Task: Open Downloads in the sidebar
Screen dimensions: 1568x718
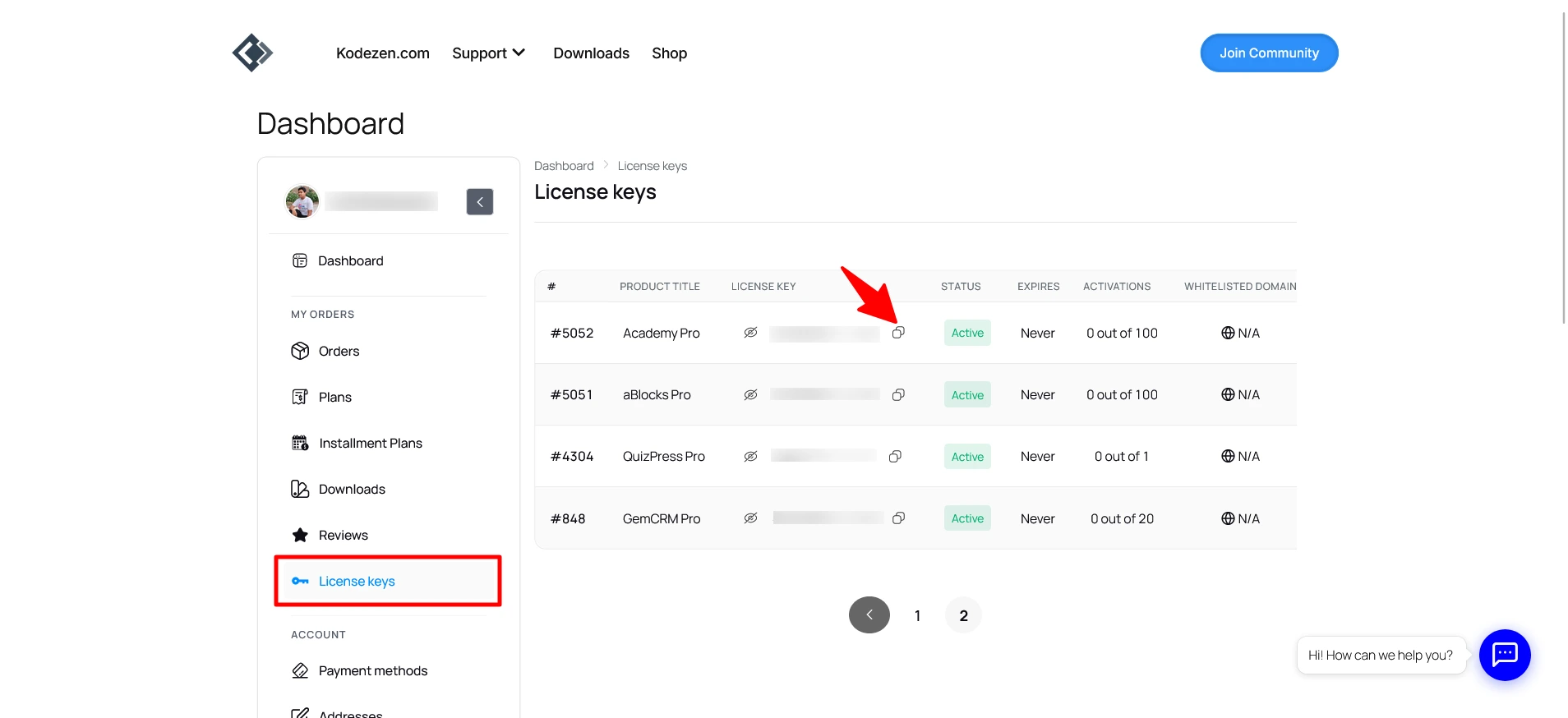Action: click(x=338, y=489)
